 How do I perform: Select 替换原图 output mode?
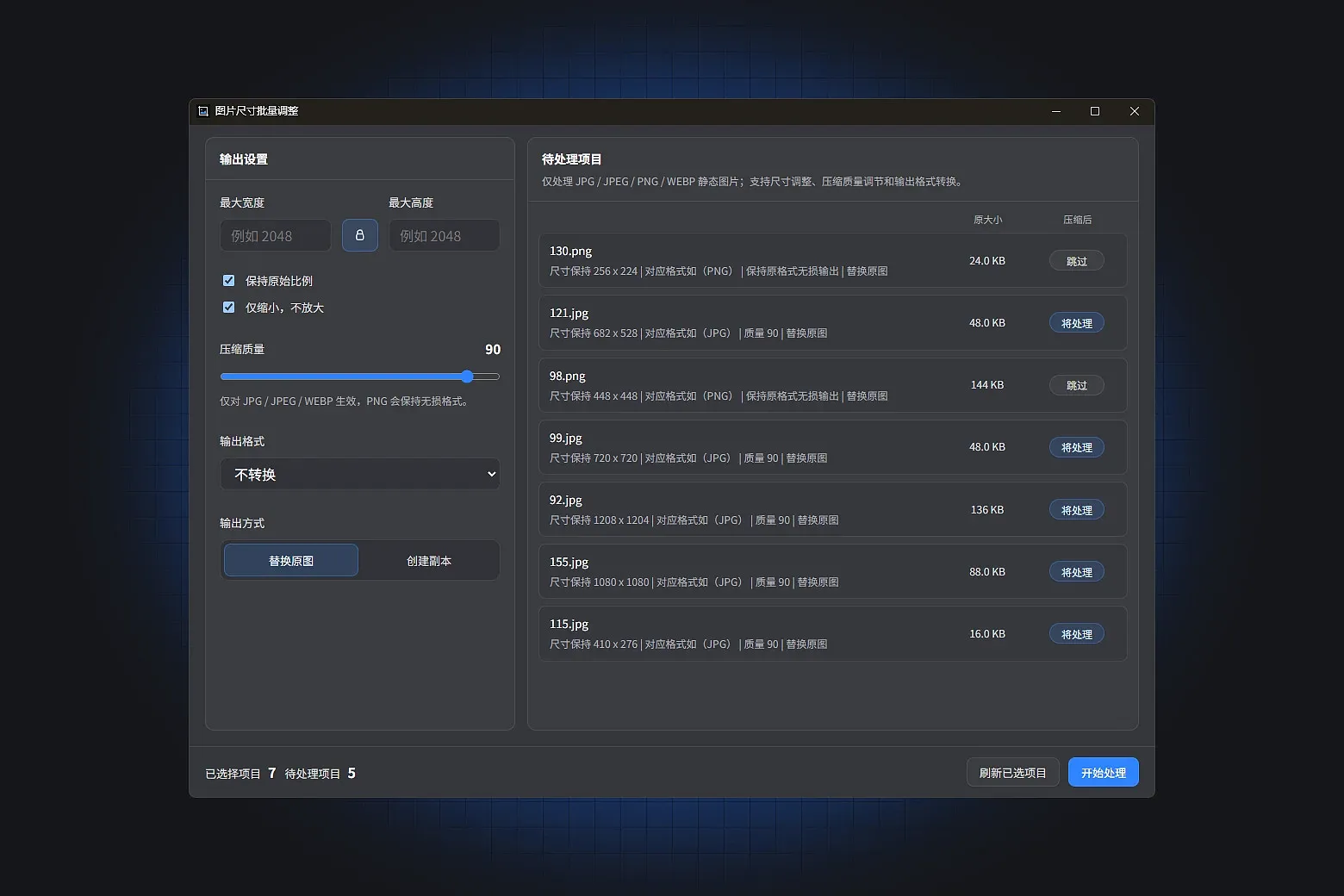point(291,560)
